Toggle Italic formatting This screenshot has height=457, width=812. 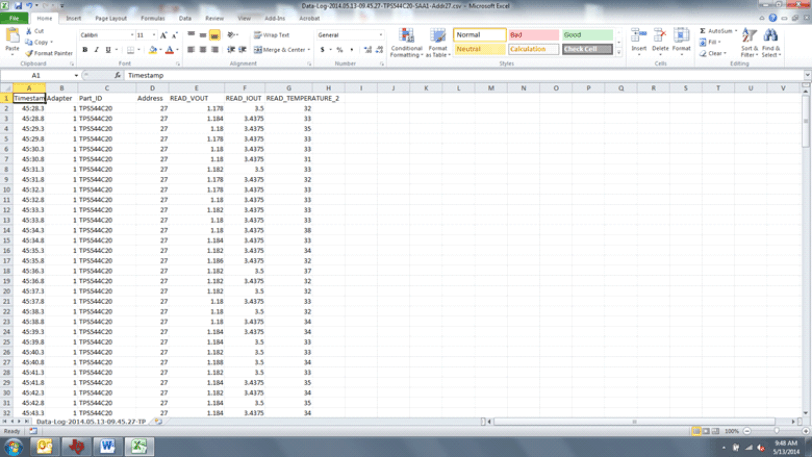97,50
